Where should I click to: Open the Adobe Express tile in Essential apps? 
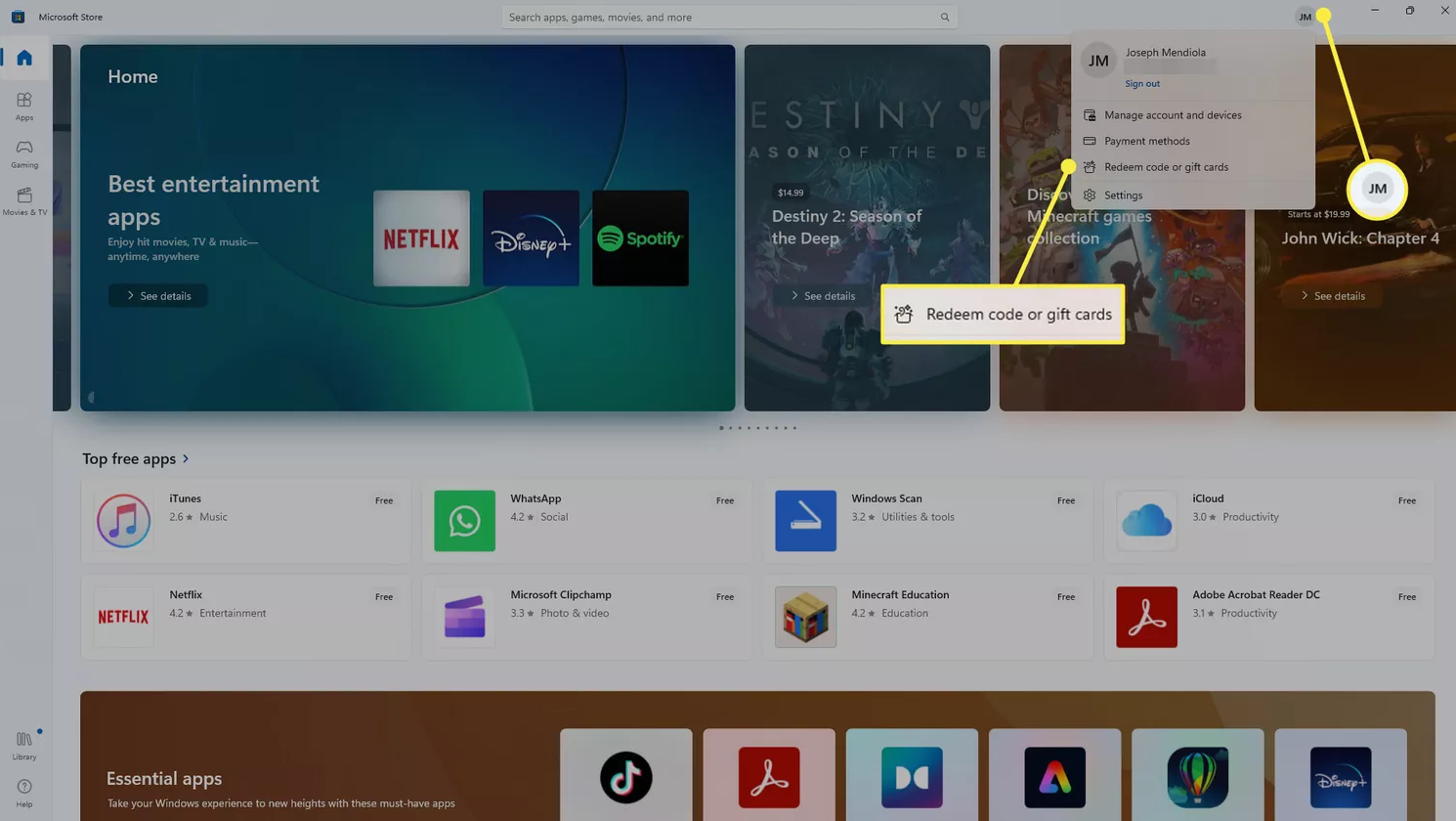[x=1054, y=775]
